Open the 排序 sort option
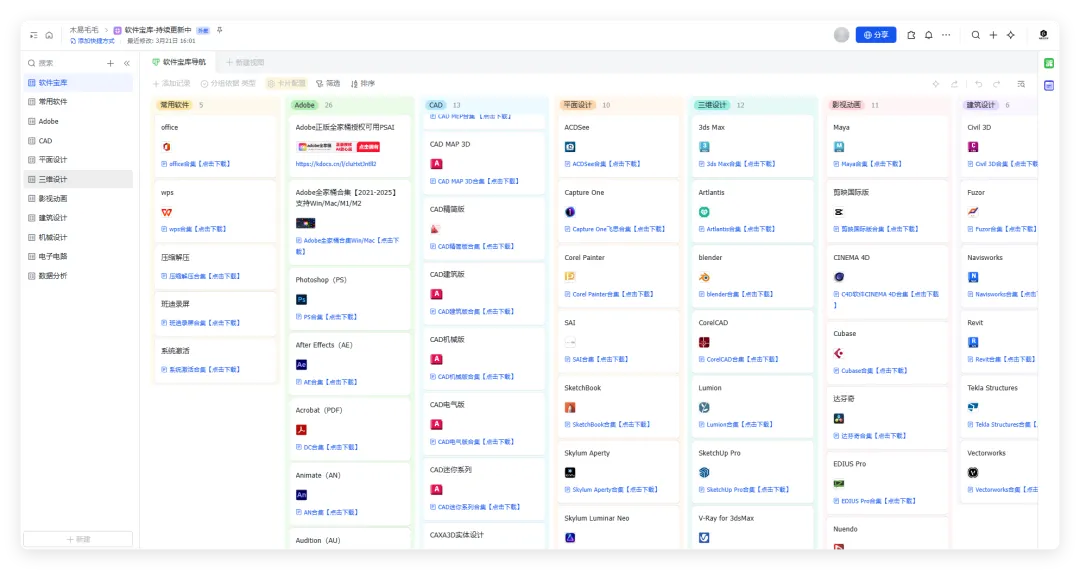 point(363,83)
